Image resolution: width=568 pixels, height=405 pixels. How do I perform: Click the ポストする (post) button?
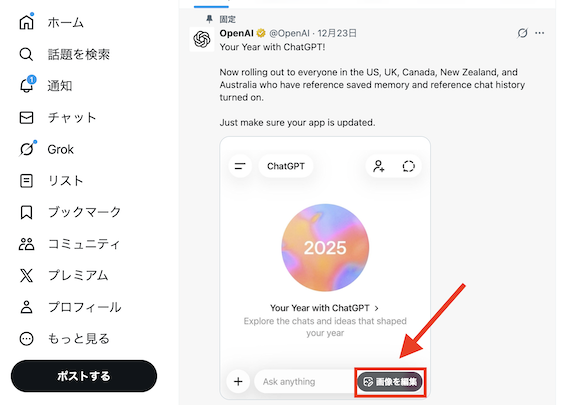click(x=84, y=376)
